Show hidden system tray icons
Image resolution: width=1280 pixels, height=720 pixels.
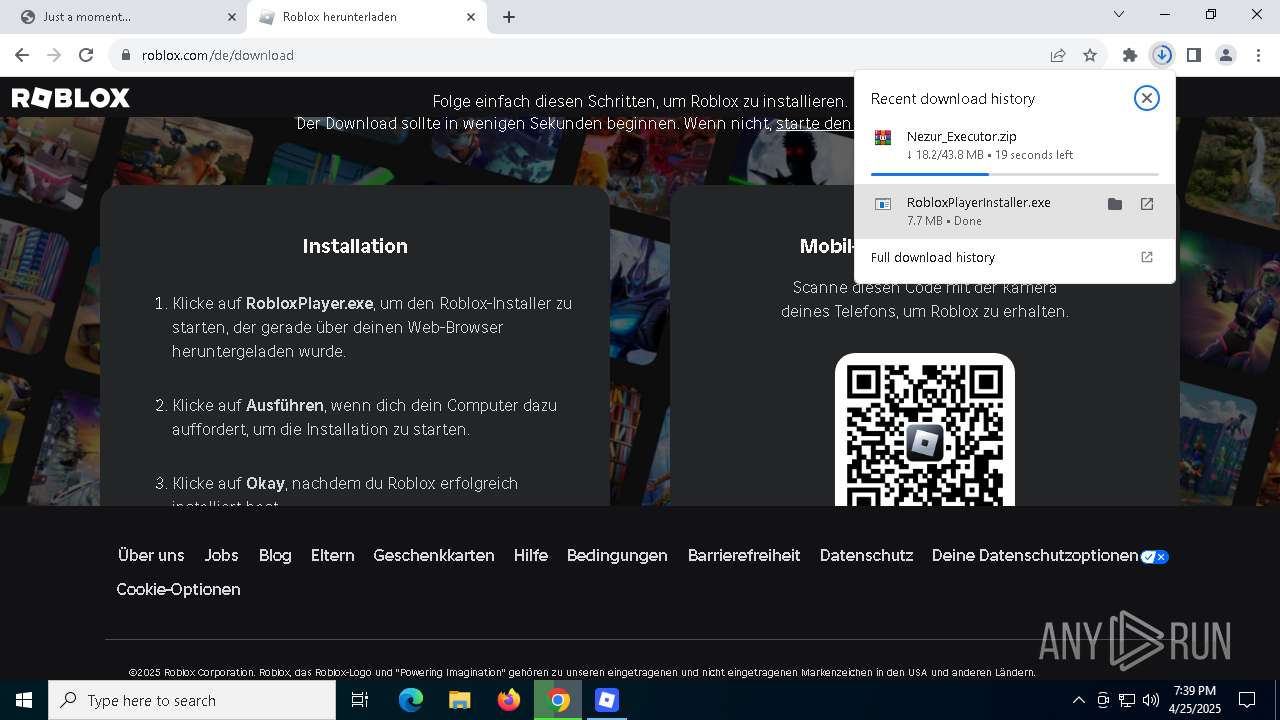click(1078, 700)
